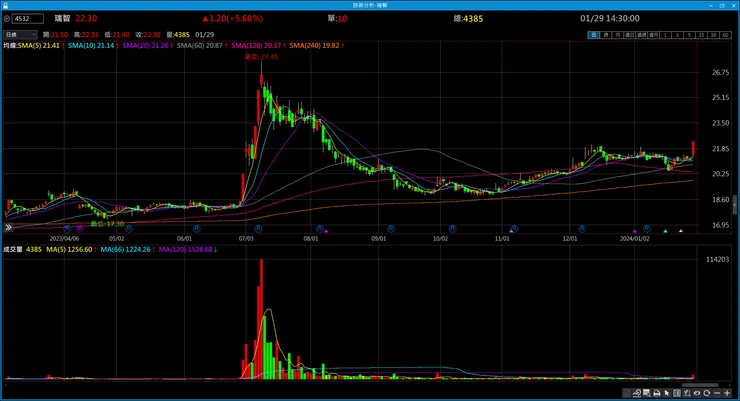740x401 pixels.
Task: Open the indicator settings wrench icon
Action: [687, 393]
